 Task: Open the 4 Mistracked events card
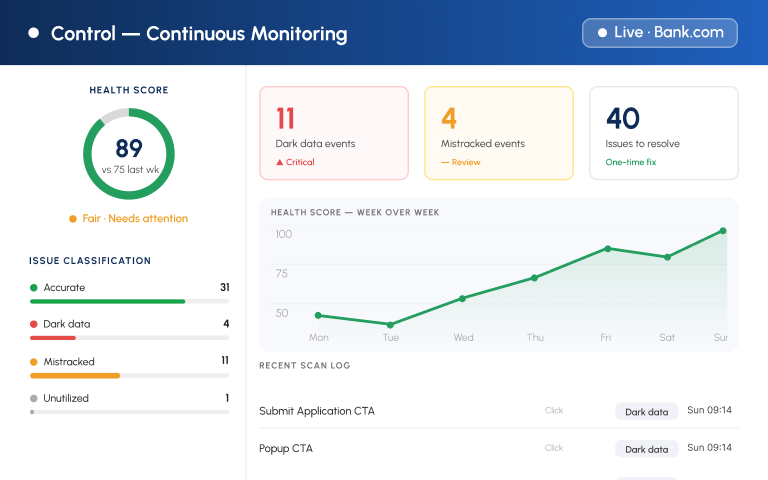coord(499,133)
